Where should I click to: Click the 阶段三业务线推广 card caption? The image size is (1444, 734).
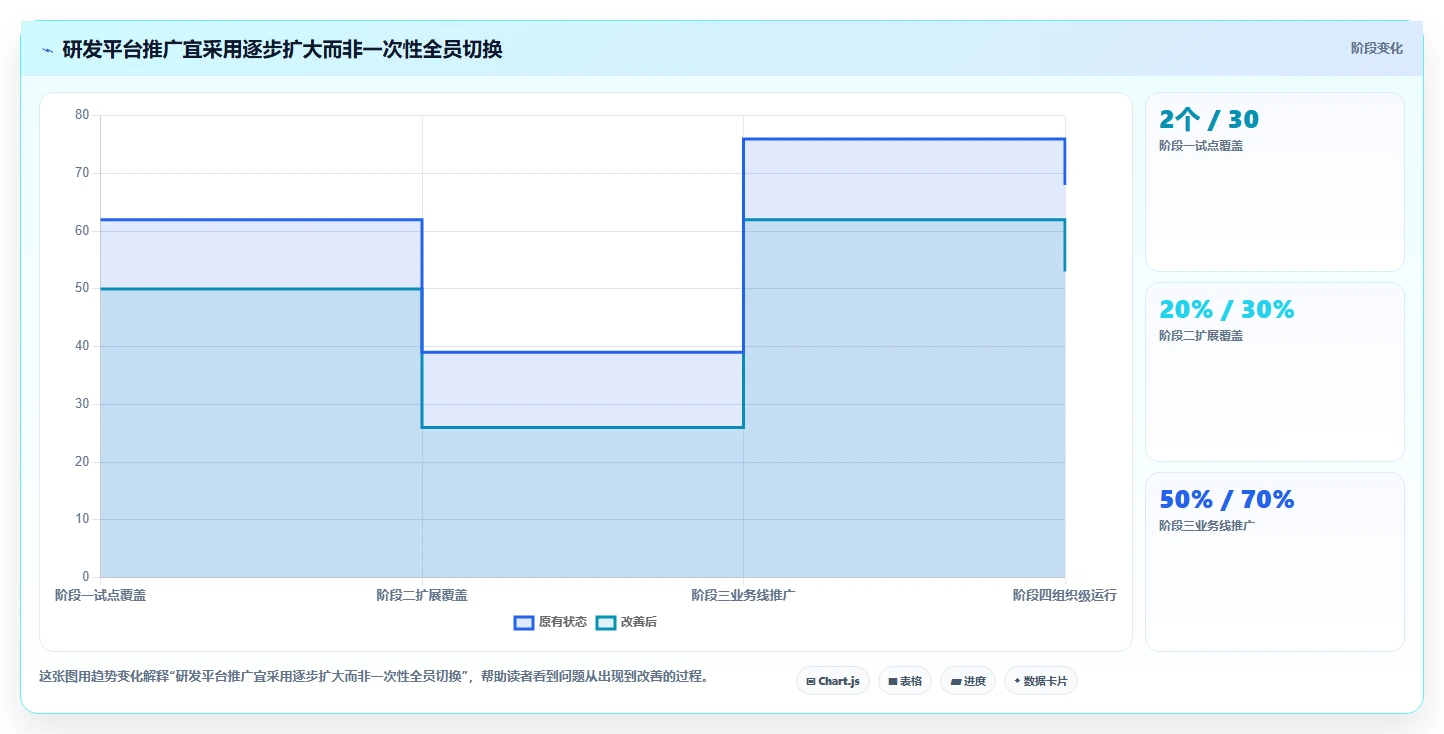pos(1207,526)
